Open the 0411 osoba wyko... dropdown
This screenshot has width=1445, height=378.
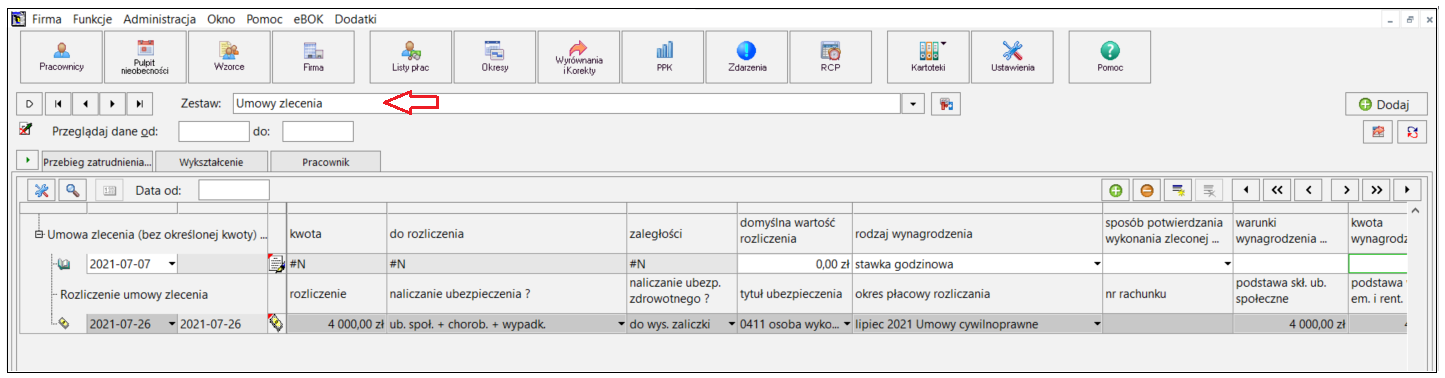(x=846, y=323)
